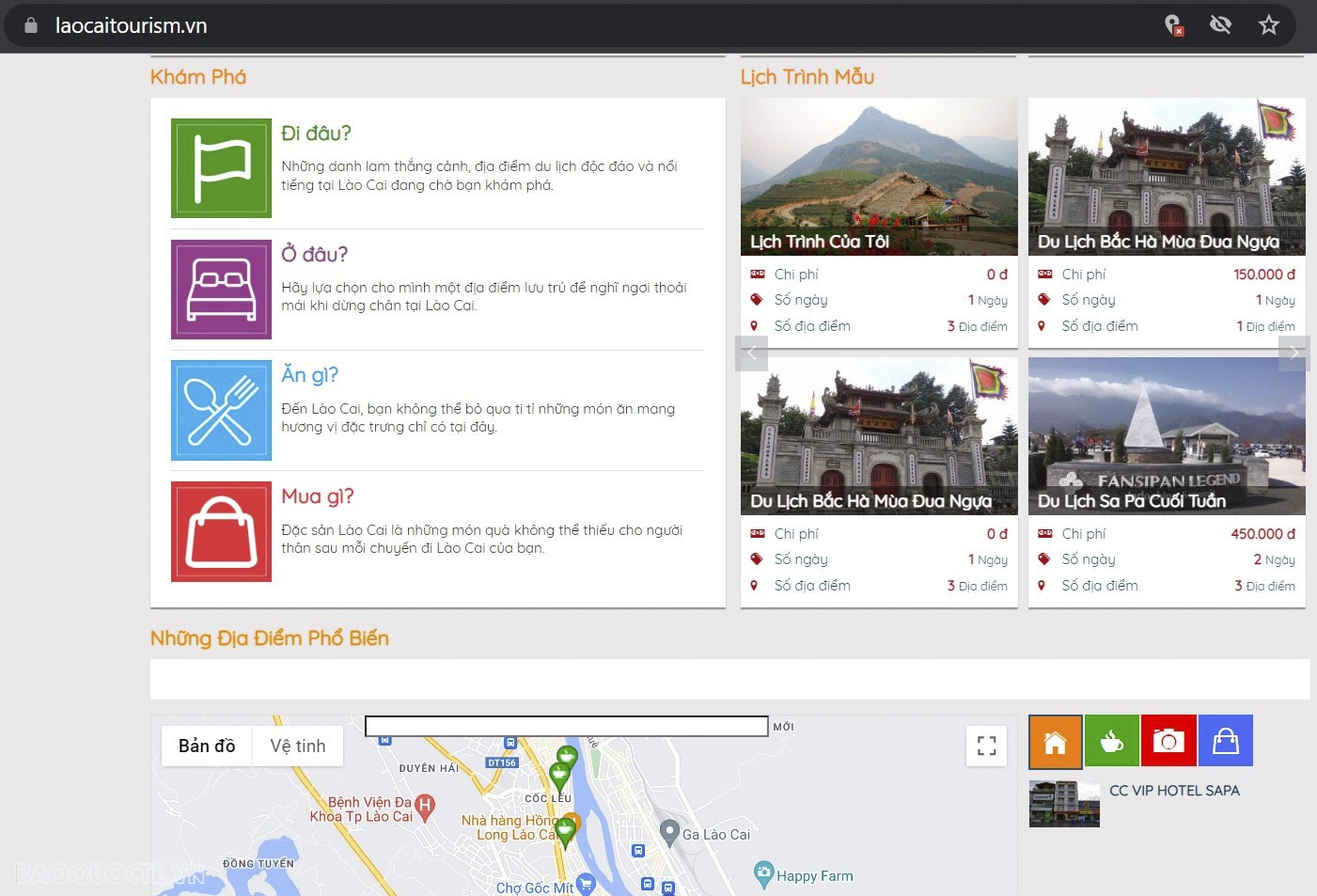Image resolution: width=1317 pixels, height=896 pixels.
Task: Advance itinerary carousel with right arrow
Action: coord(1294,354)
